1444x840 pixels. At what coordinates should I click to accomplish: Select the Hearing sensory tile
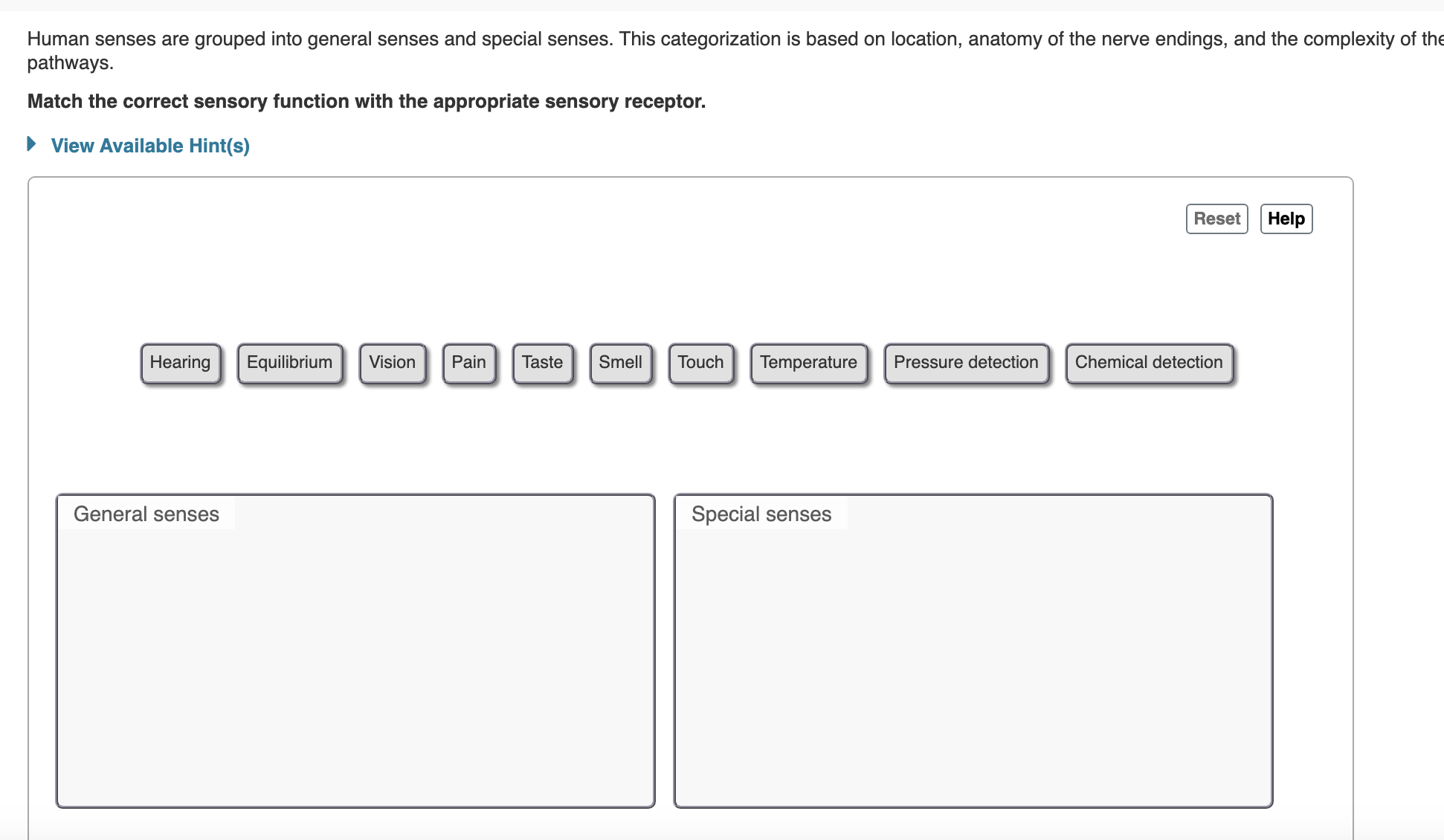(180, 363)
